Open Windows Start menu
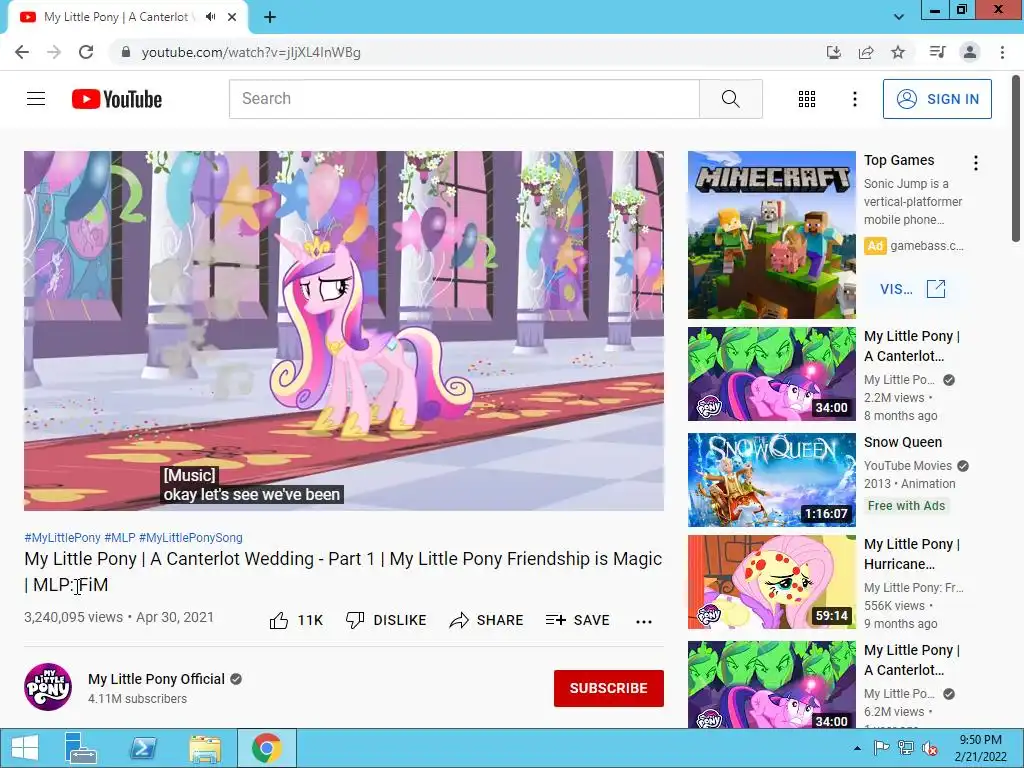The image size is (1024, 768). point(24,748)
